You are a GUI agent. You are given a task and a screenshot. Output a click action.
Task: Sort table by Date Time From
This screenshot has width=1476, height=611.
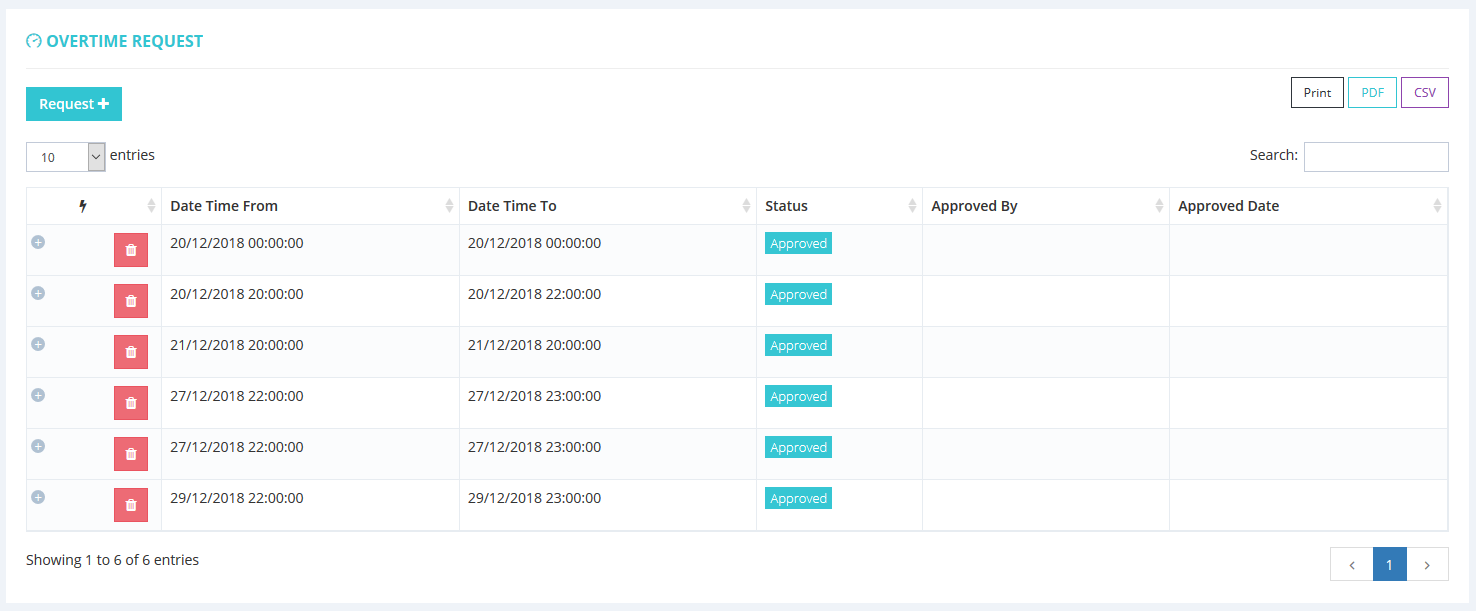[310, 206]
